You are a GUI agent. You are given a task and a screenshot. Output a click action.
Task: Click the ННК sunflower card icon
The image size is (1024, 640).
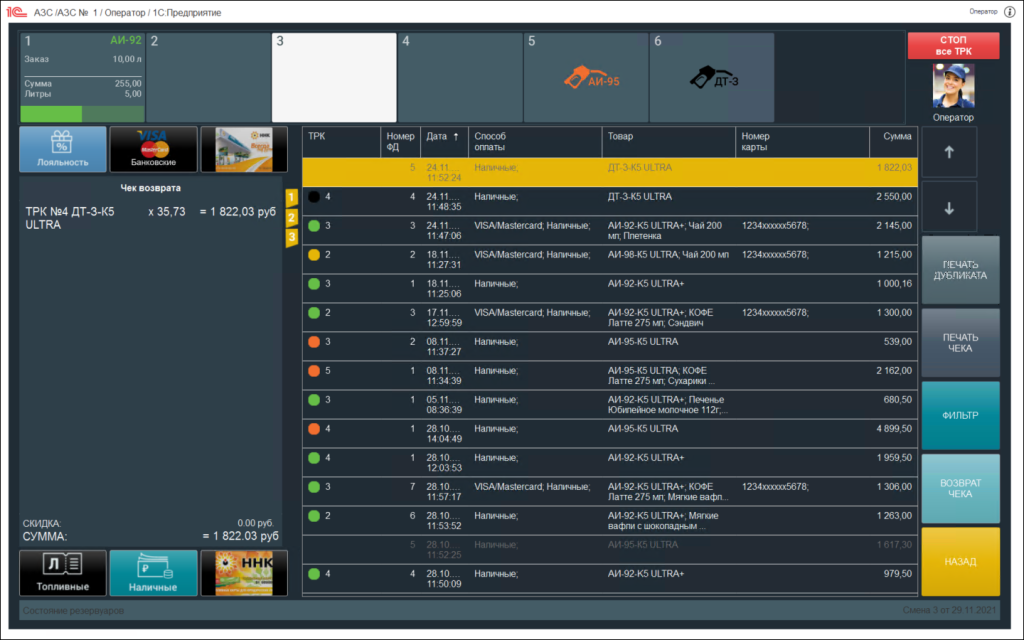click(x=244, y=573)
